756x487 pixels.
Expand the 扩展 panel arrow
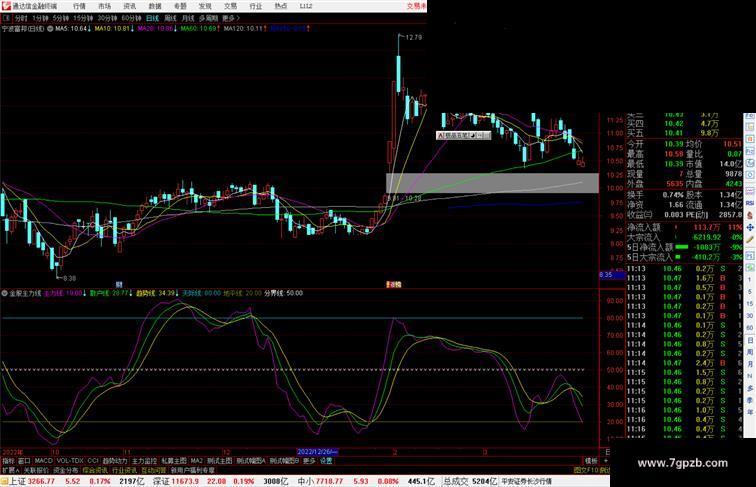coord(11,470)
